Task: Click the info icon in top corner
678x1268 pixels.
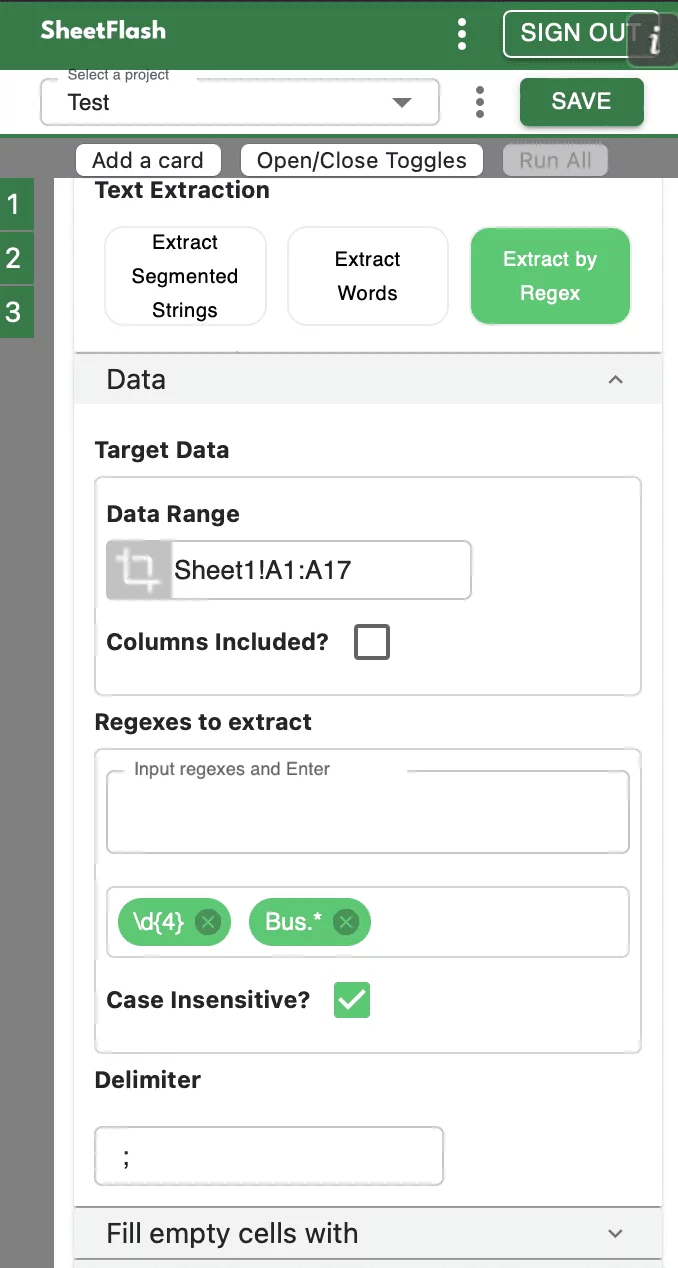Action: [x=655, y=40]
